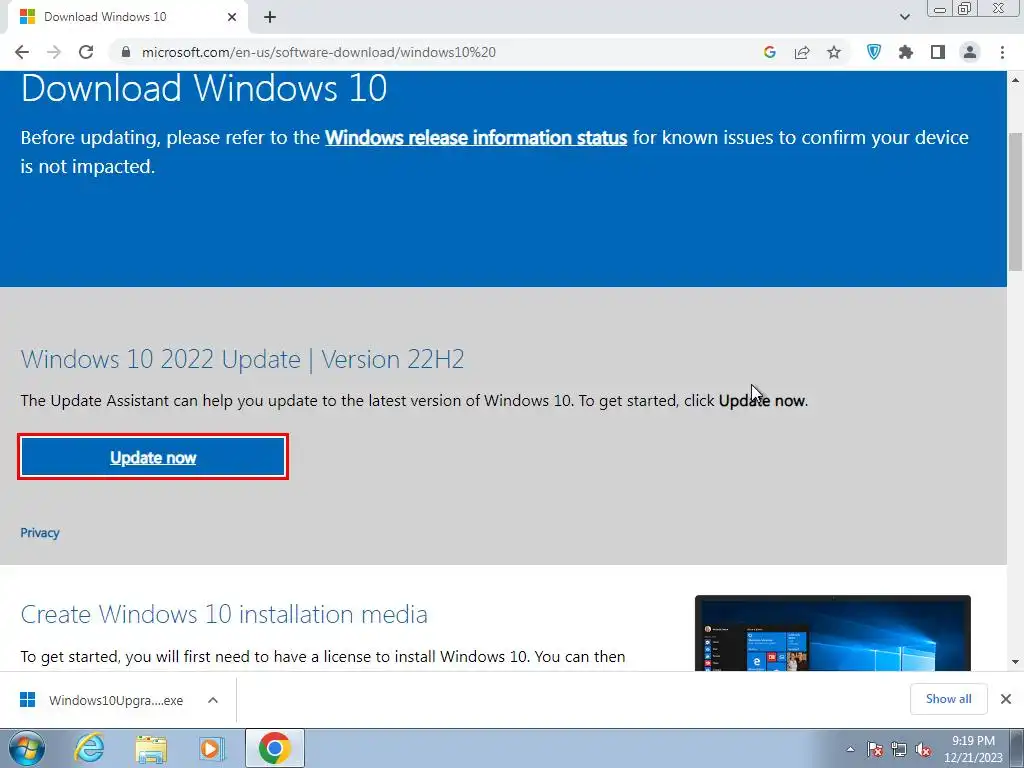Open Chrome's three-dot menu
Image resolution: width=1024 pixels, height=768 pixels.
click(x=1002, y=52)
